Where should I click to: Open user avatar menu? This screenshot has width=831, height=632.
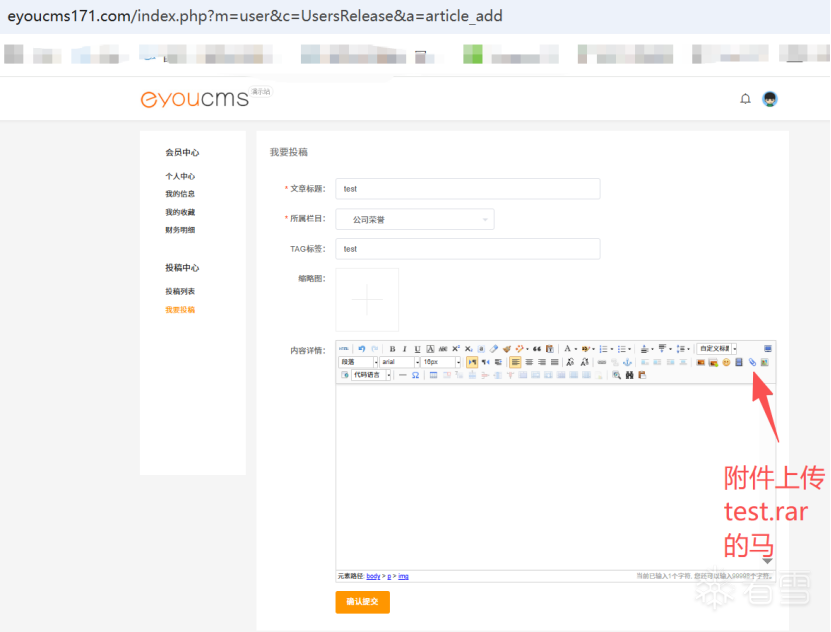770,99
